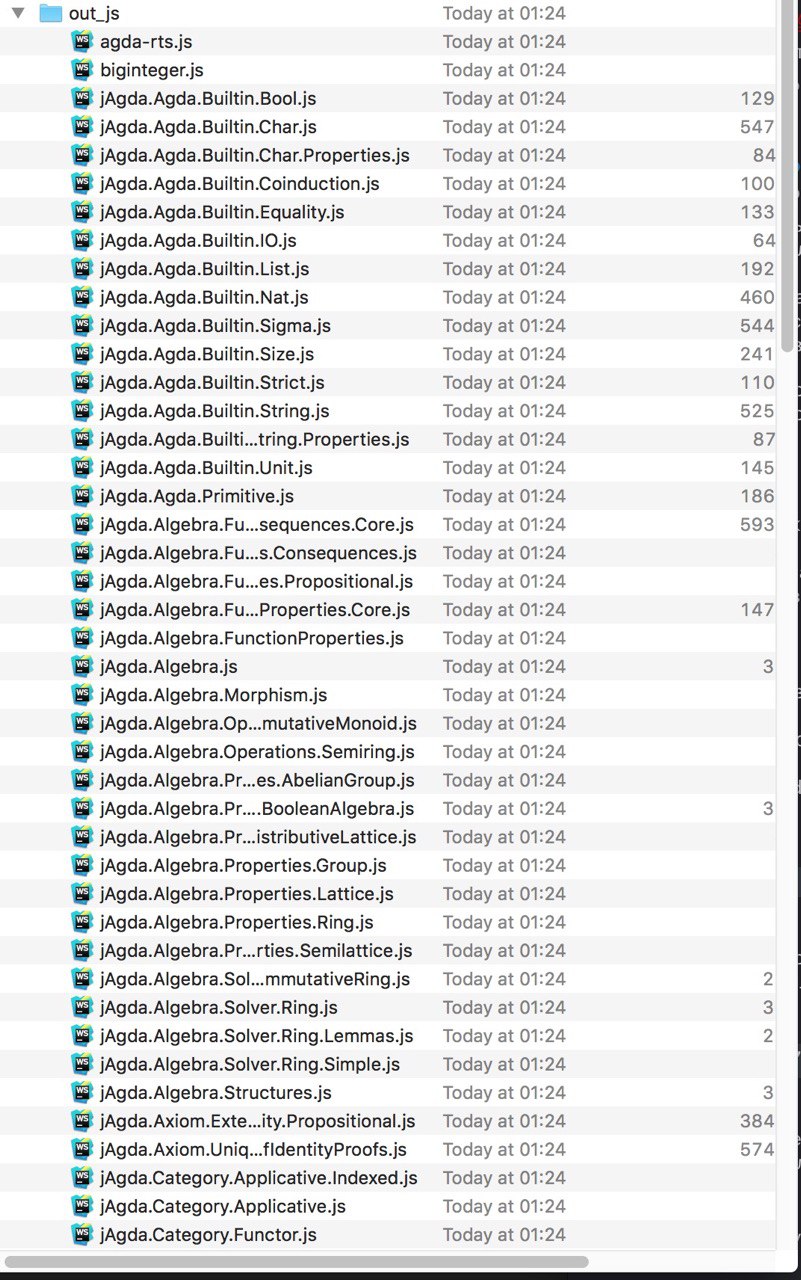Click icon of jAgda.Agda.Builtin.String.js
This screenshot has height=1280, width=801.
point(82,411)
